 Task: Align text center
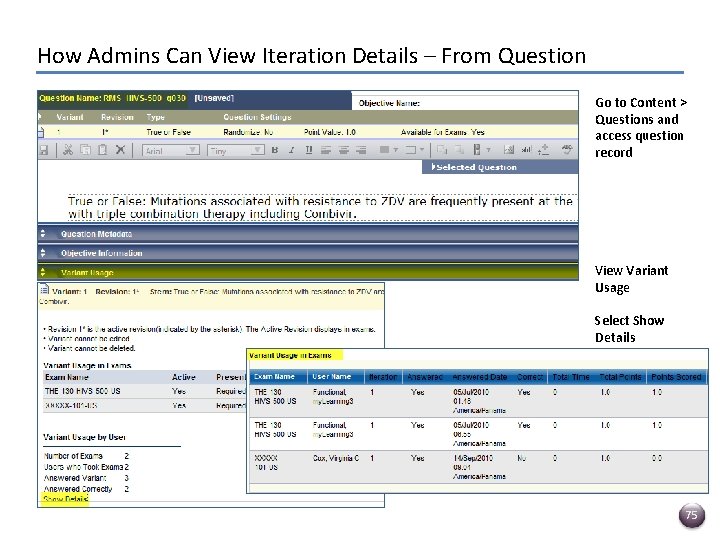click(x=343, y=150)
